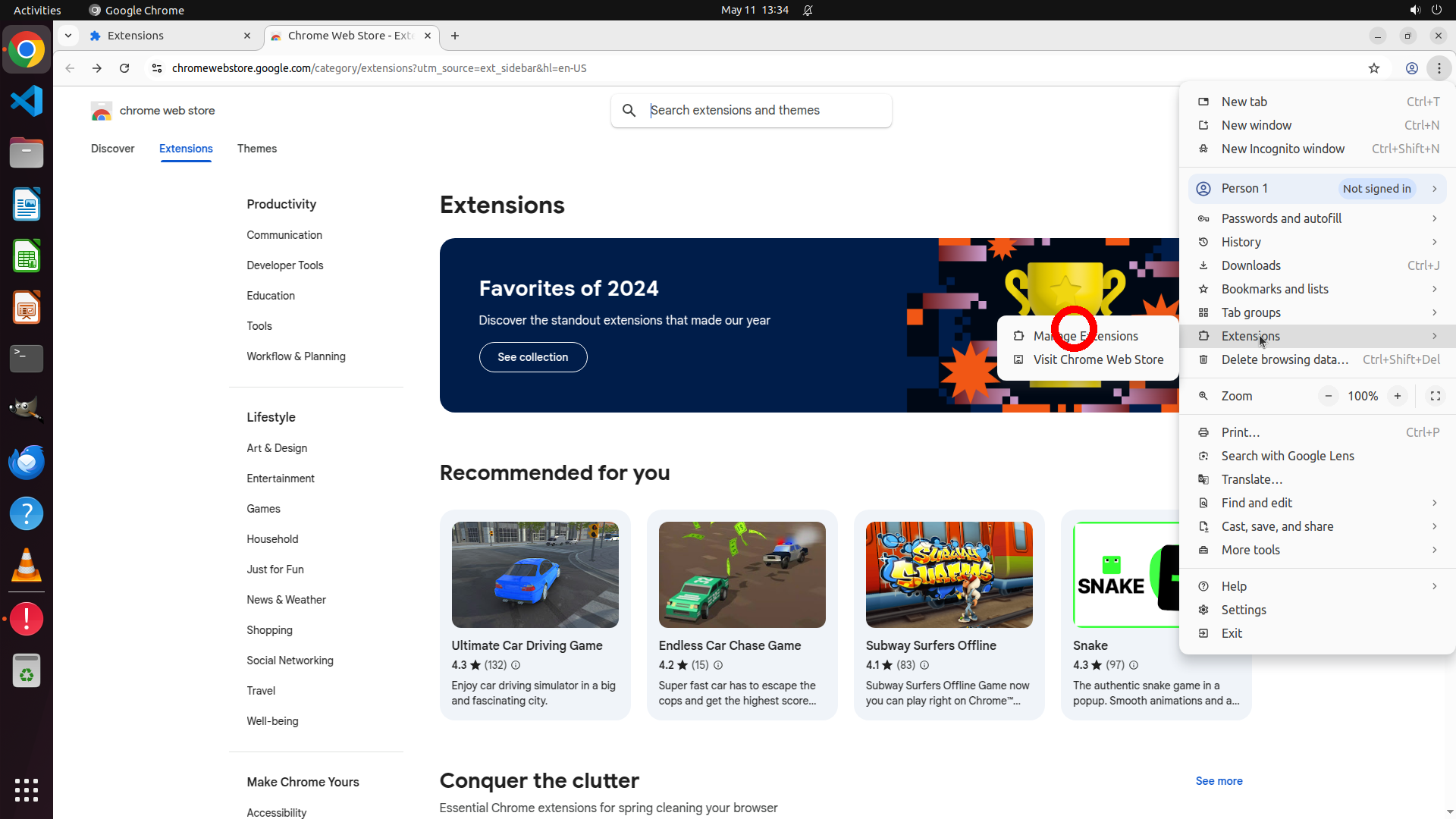The image size is (1456, 819).
Task: Open the tab search dropdown arrow
Action: tap(68, 36)
